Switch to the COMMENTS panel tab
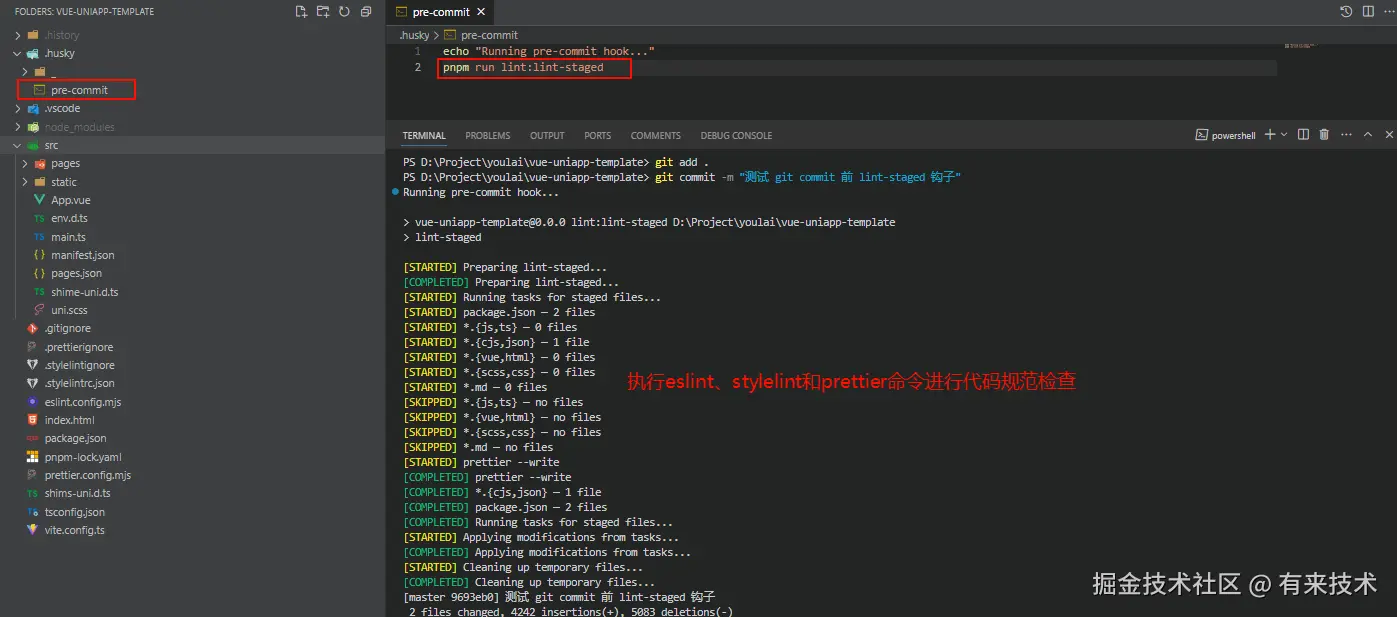Image resolution: width=1397 pixels, height=617 pixels. click(656, 135)
